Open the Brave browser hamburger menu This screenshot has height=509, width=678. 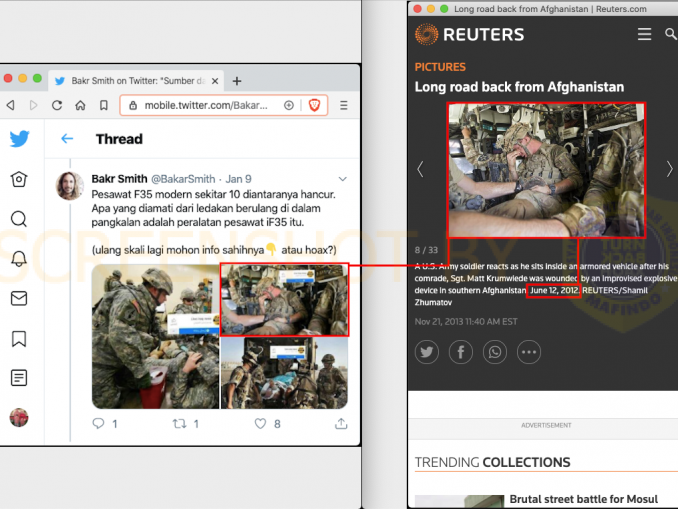coord(344,105)
